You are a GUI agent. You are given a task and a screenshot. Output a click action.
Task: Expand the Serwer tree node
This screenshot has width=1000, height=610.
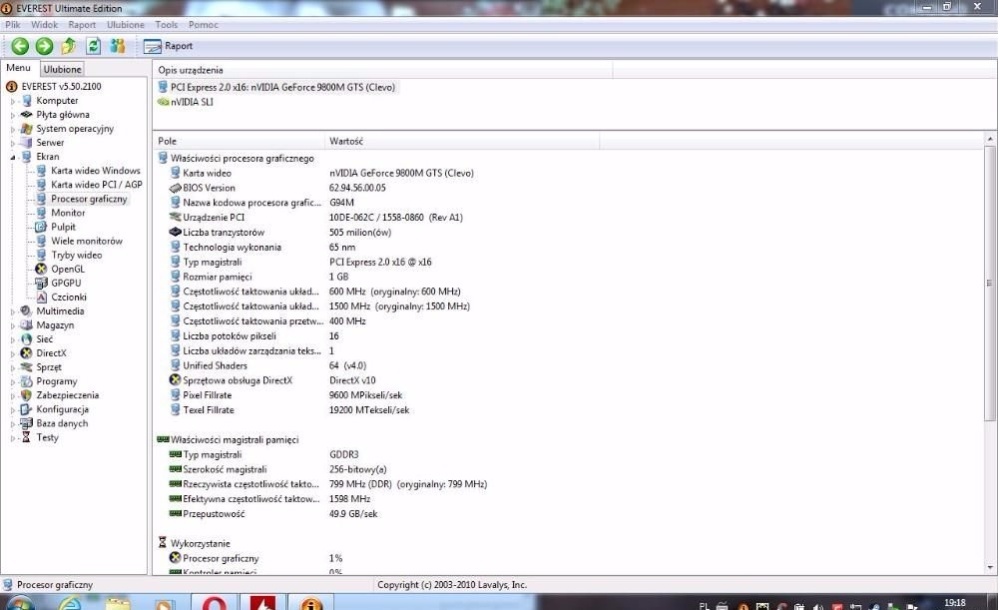point(13,143)
